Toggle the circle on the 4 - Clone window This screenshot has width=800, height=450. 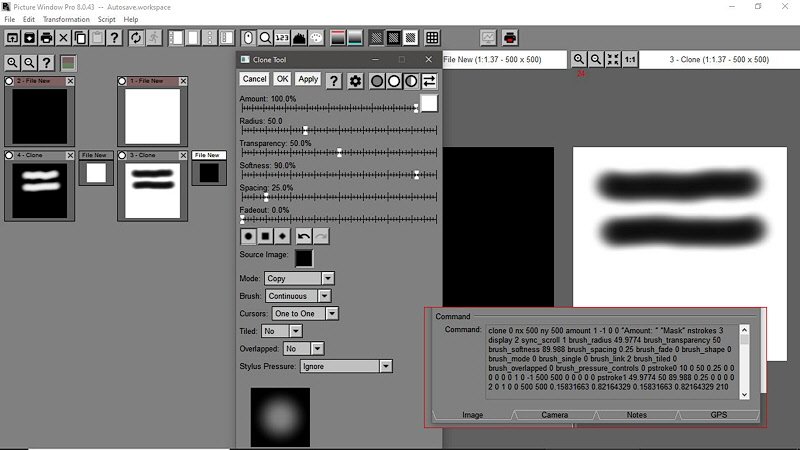click(10, 155)
